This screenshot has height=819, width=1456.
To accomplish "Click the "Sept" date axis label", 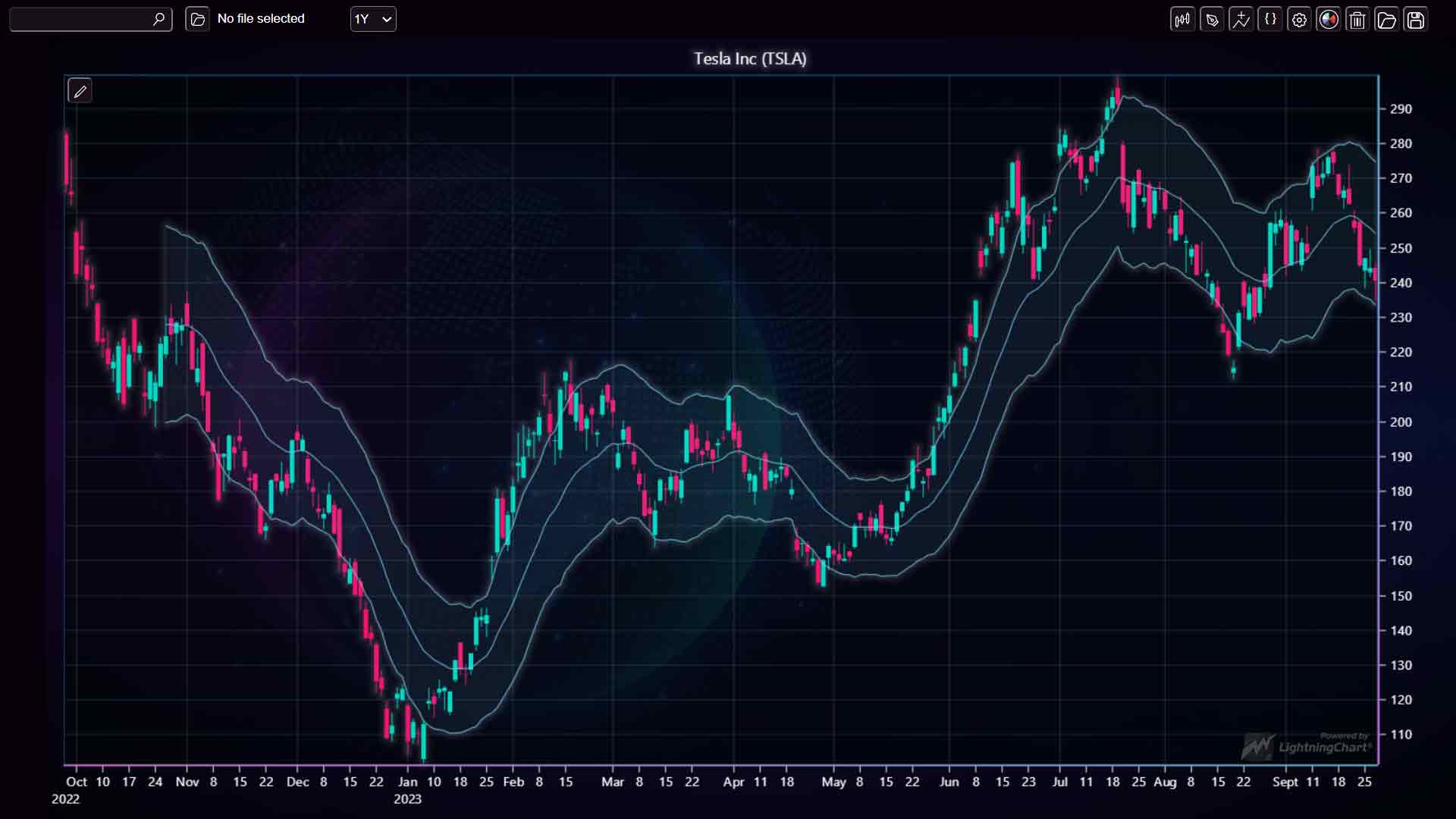I will pyautogui.click(x=1285, y=782).
